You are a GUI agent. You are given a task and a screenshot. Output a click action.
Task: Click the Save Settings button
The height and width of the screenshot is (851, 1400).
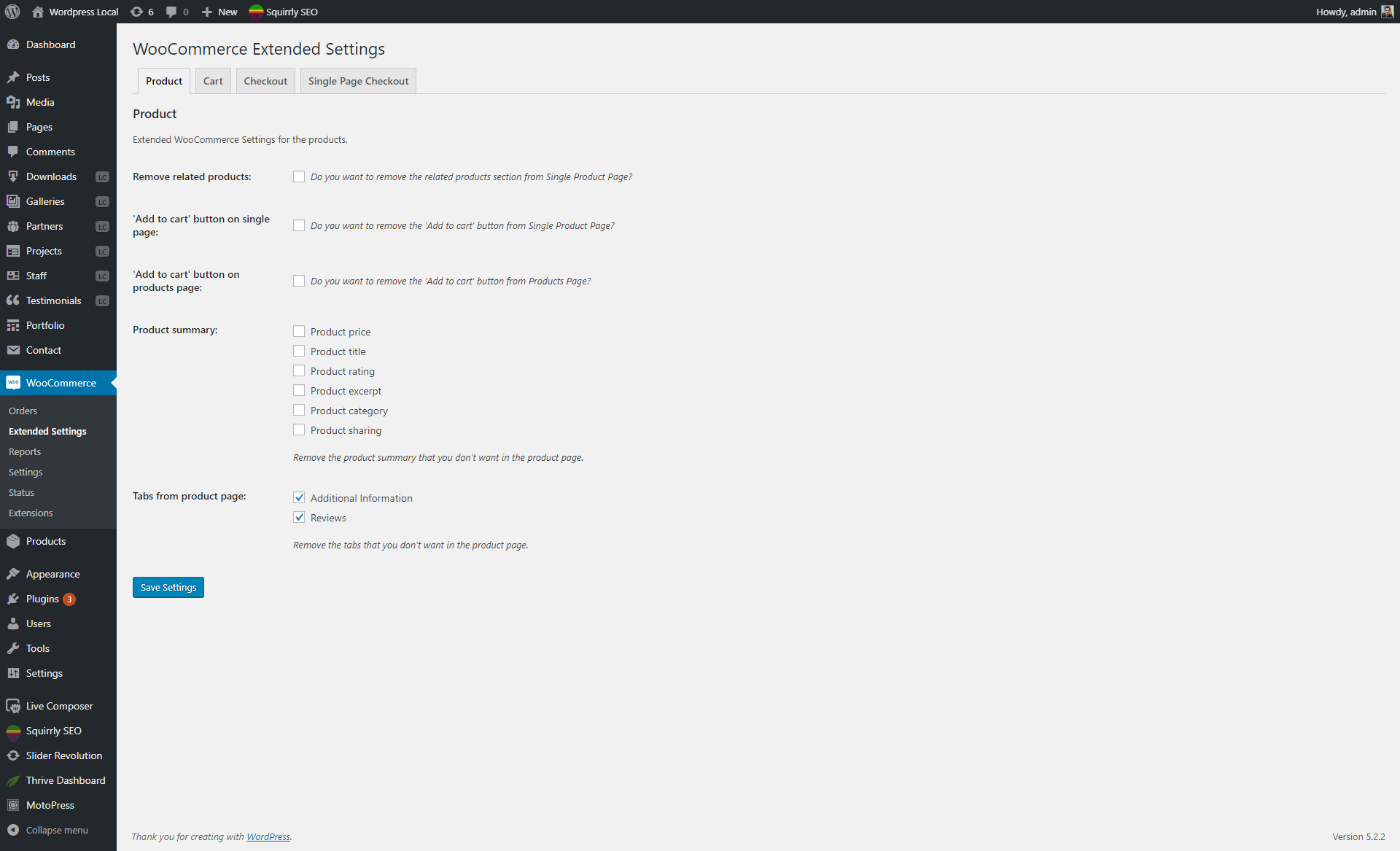coord(168,587)
